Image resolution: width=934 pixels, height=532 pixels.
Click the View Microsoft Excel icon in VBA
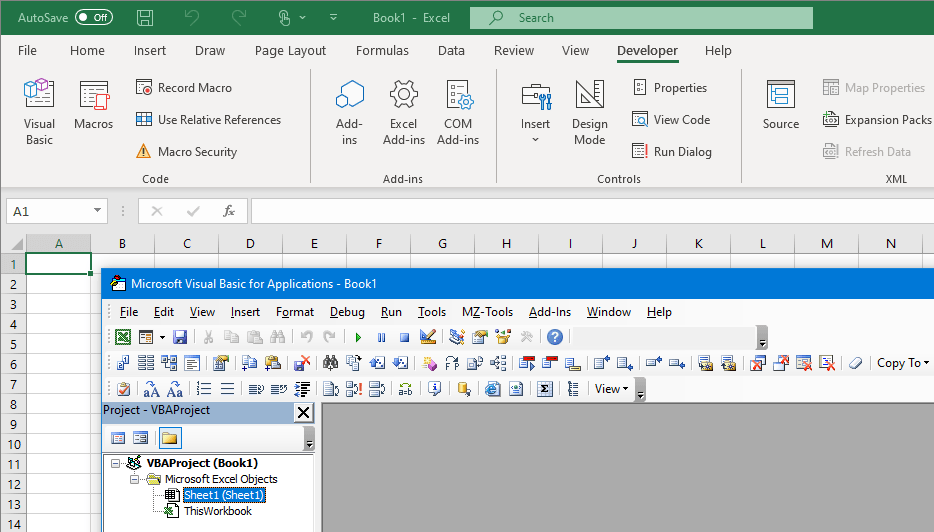(x=123, y=337)
